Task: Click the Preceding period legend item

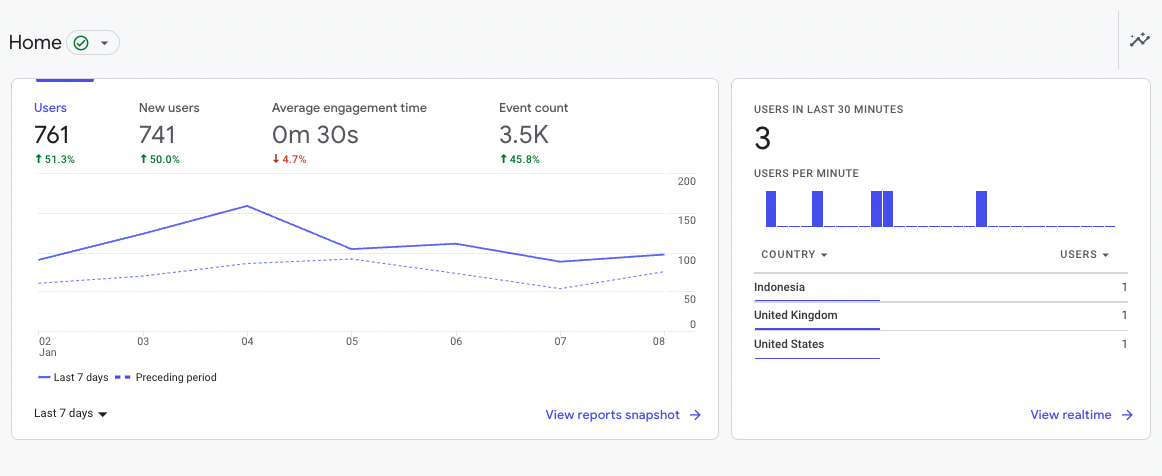Action: coord(166,378)
